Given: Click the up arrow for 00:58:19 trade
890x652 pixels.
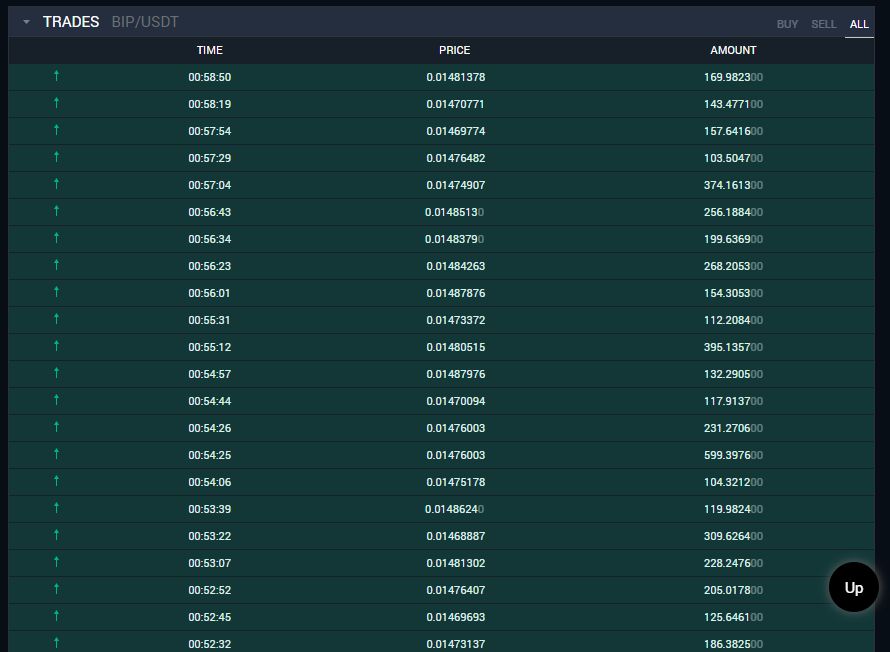Looking at the screenshot, I should point(56,103).
